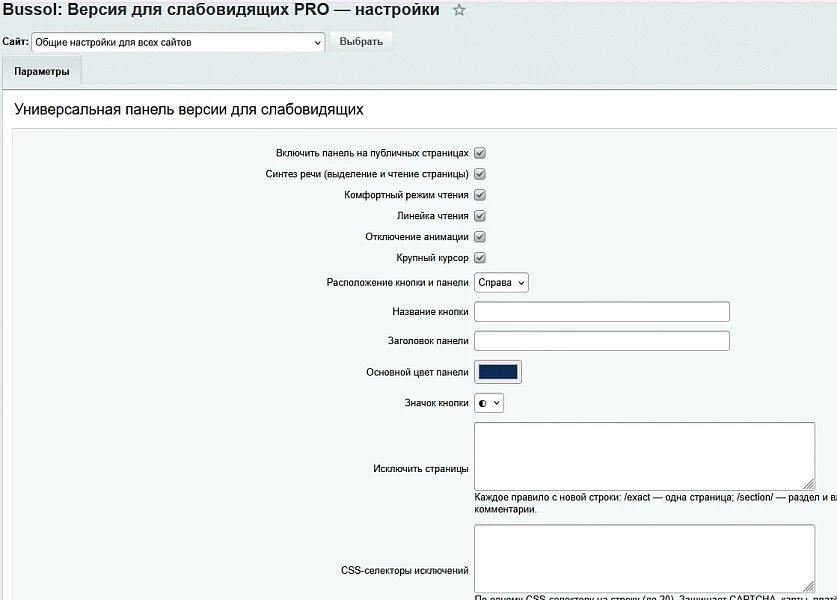
Task: Open the site selection dropdown
Action: pyautogui.click(x=178, y=42)
